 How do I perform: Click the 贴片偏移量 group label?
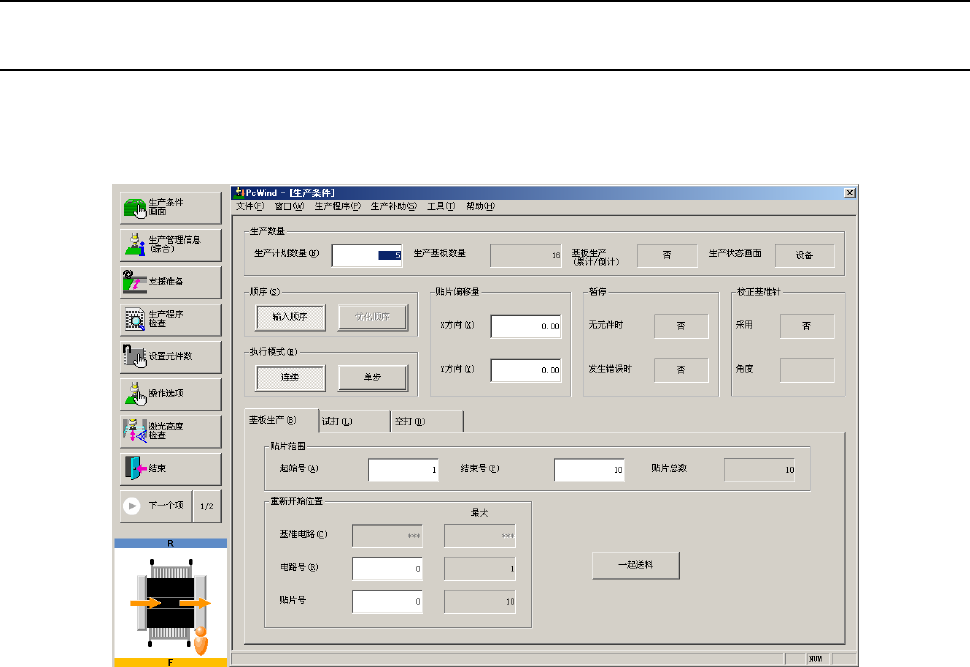(458, 291)
